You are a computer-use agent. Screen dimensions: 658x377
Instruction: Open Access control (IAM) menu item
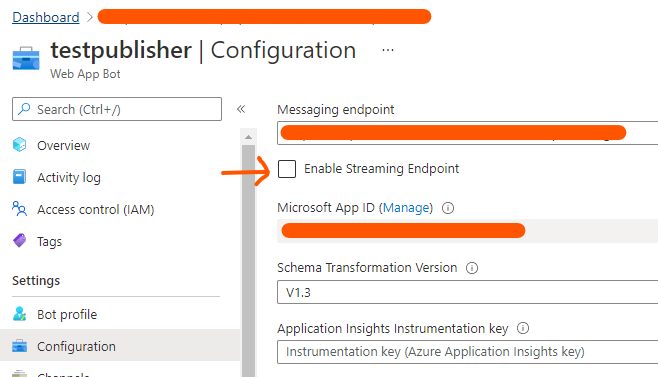pos(96,209)
